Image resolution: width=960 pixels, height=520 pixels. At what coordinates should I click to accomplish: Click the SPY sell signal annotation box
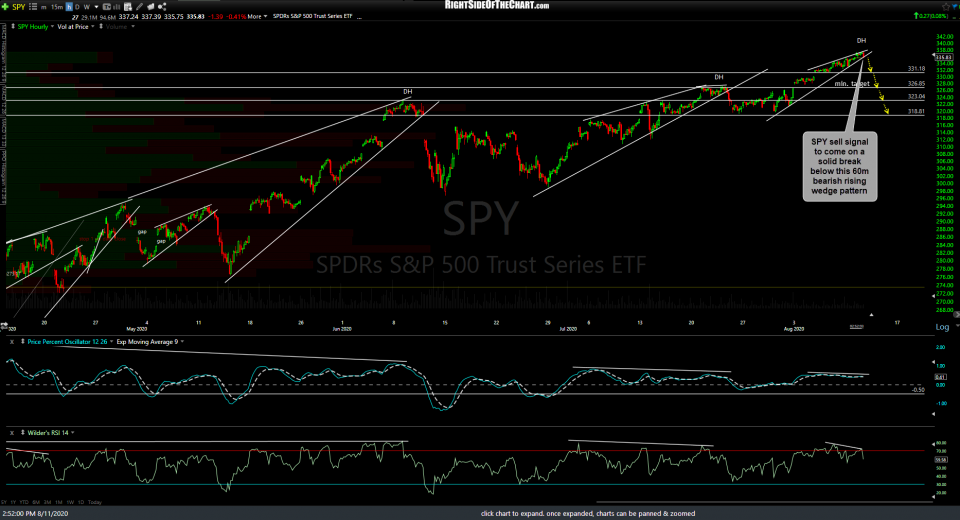(839, 166)
